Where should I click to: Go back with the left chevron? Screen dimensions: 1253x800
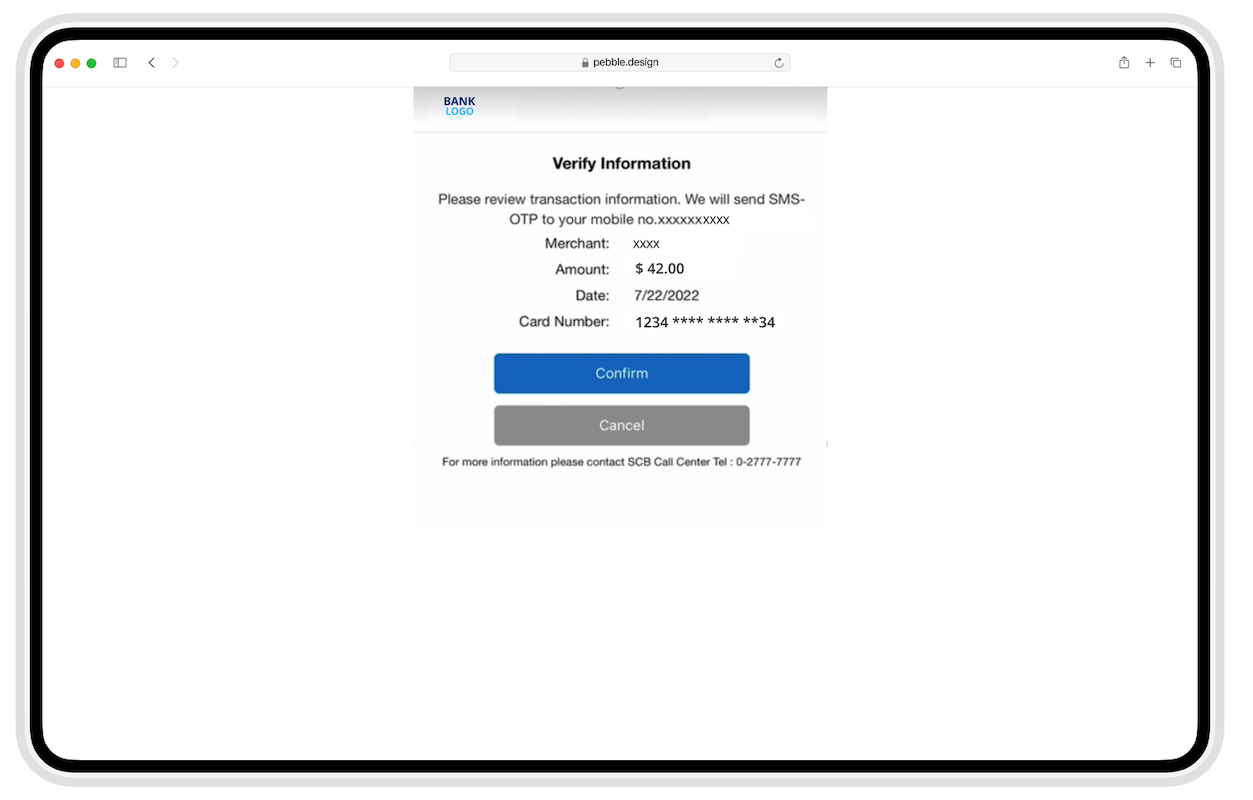point(152,63)
